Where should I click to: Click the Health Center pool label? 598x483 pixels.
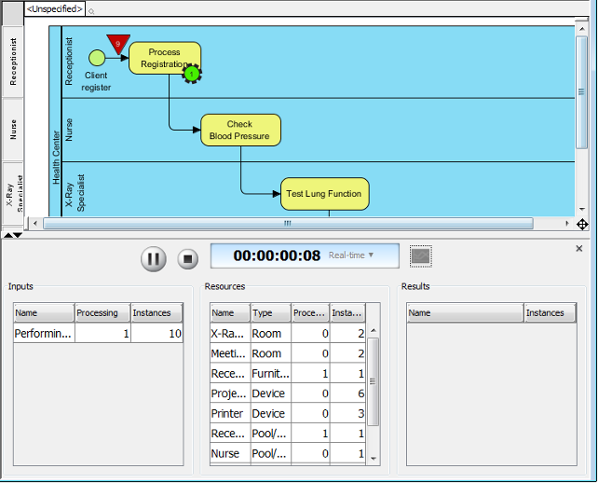click(x=56, y=158)
